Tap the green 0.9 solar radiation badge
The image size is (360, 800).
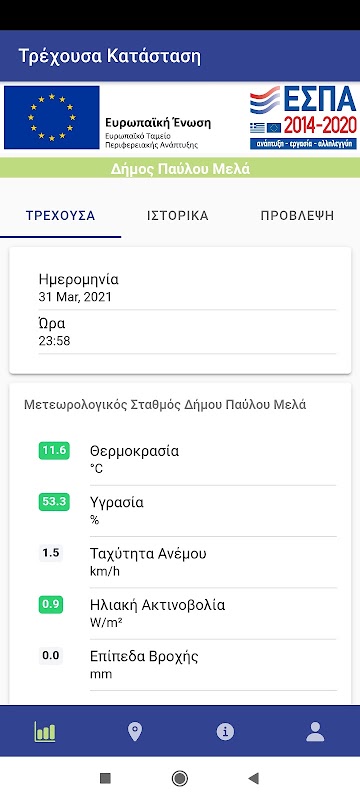[x=50, y=605]
